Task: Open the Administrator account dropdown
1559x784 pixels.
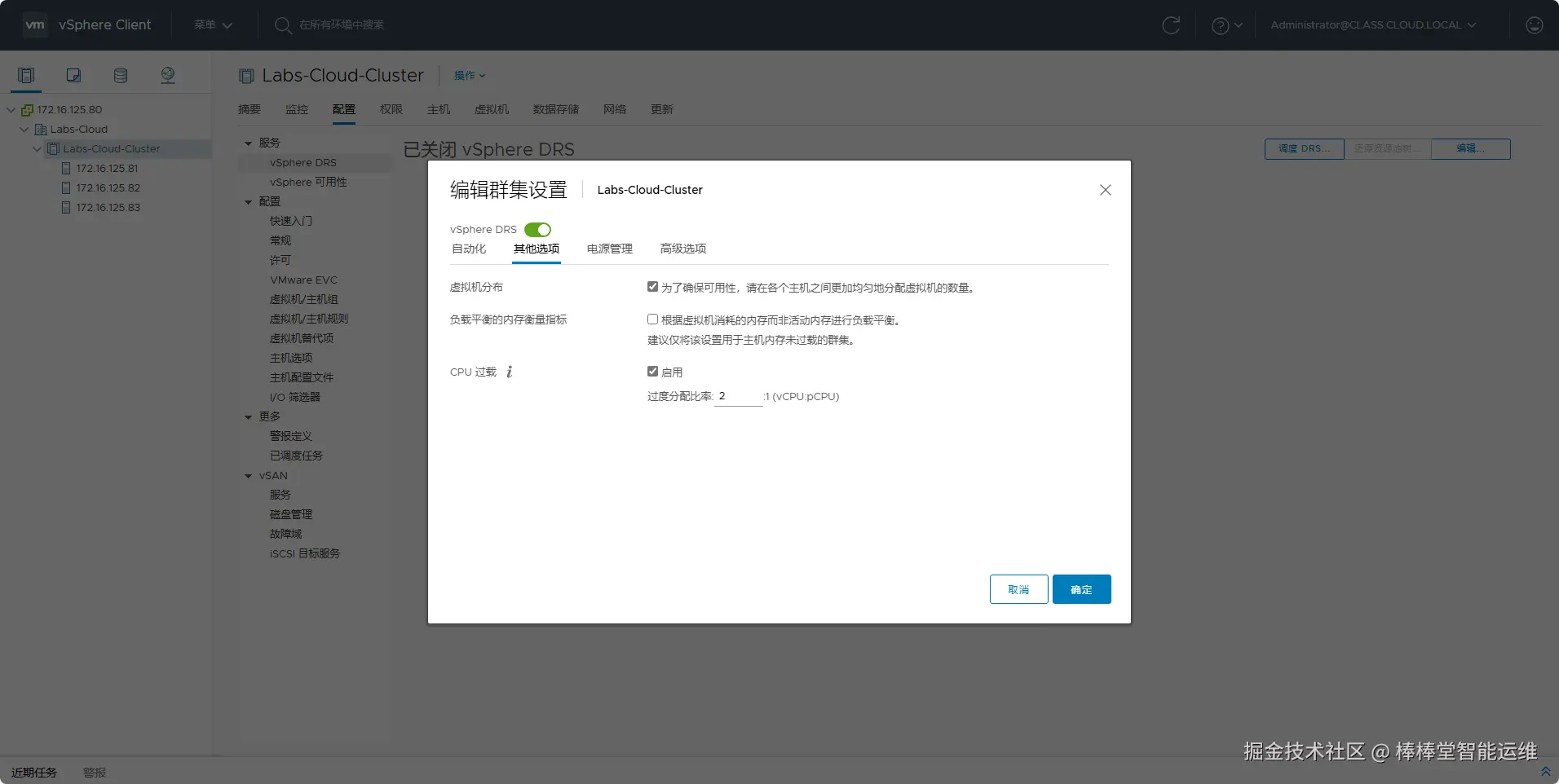Action: (x=1374, y=25)
